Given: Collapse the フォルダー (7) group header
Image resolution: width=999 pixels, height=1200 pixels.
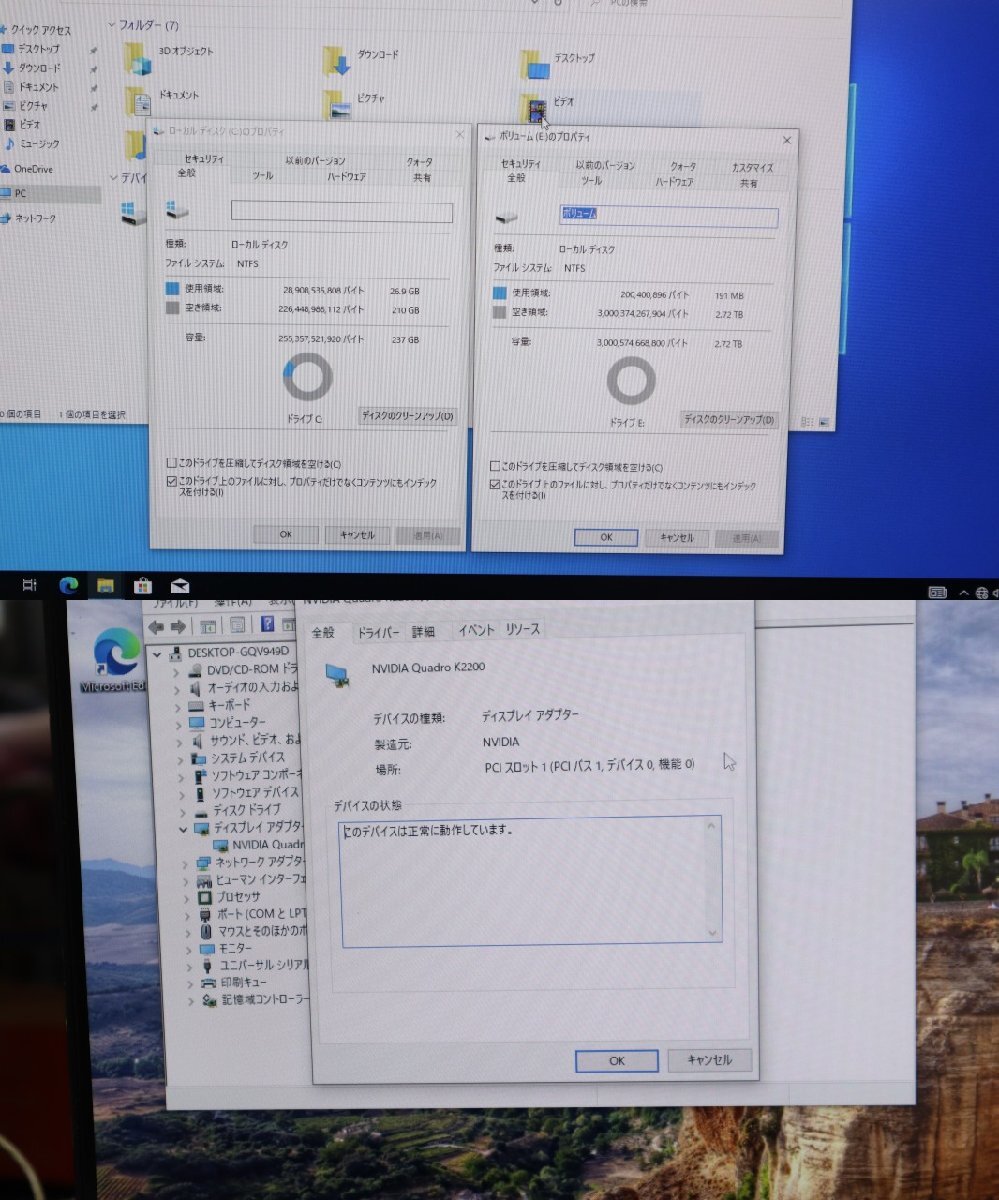Looking at the screenshot, I should (113, 23).
